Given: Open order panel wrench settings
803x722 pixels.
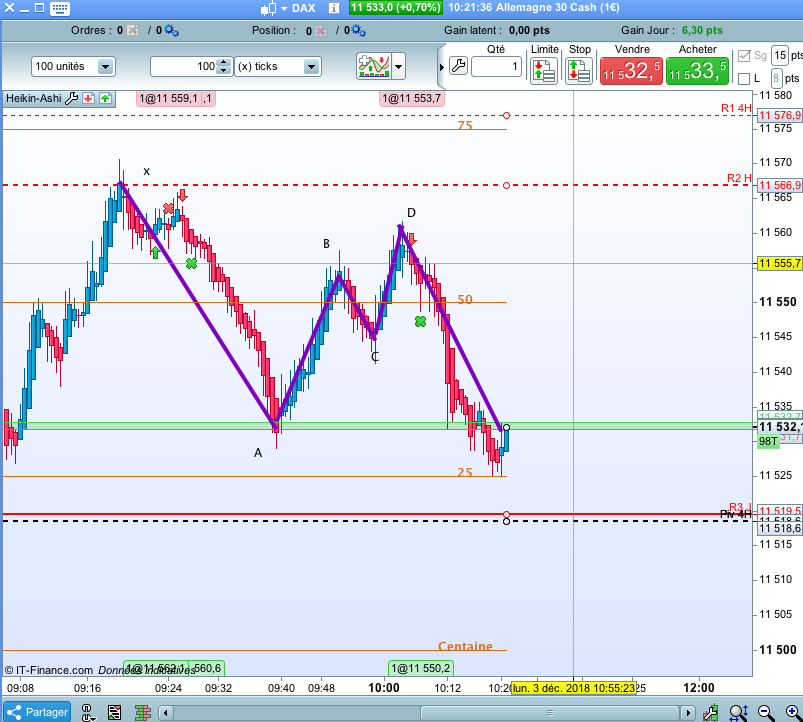Looking at the screenshot, I should [458, 66].
